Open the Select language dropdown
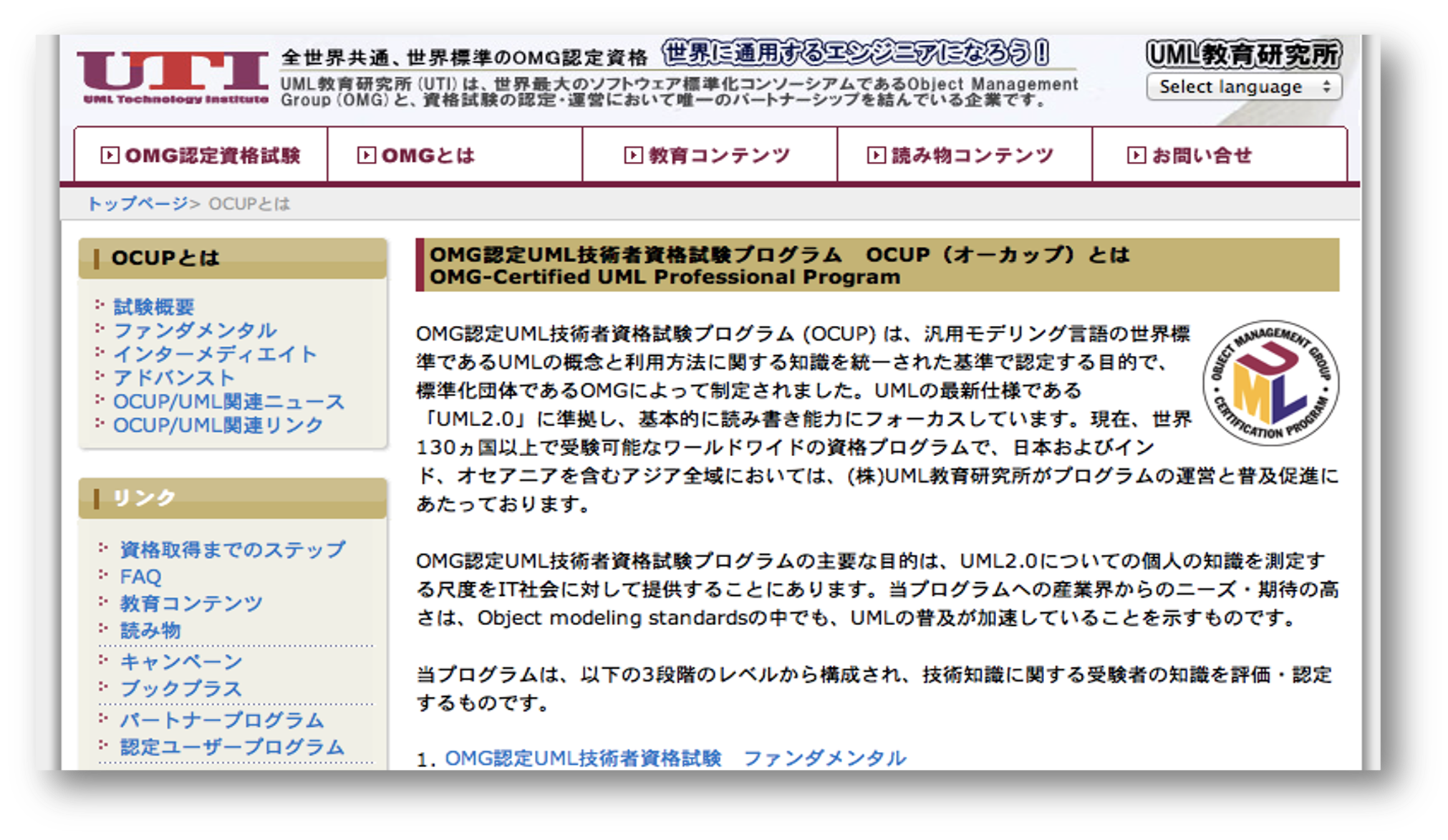Image resolution: width=1448 pixels, height=840 pixels. coord(1244,87)
